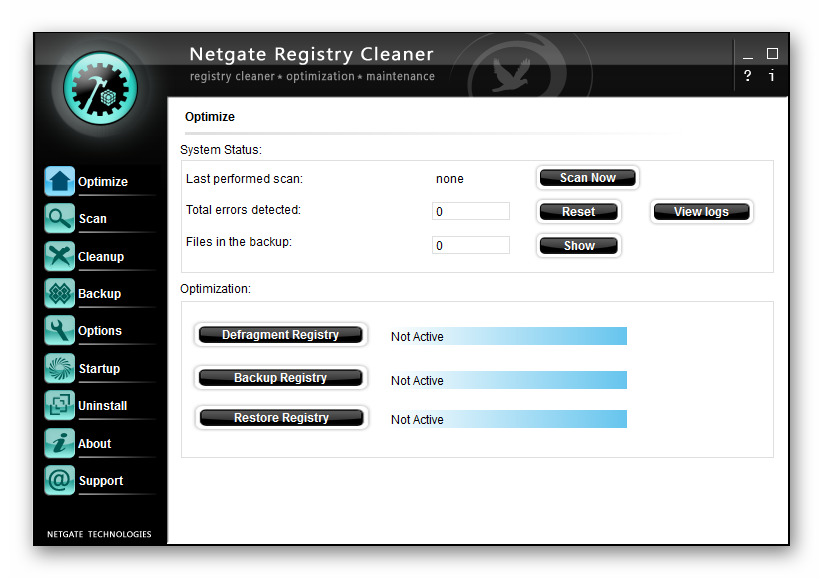Click the Uninstall overlapping-squares icon
This screenshot has height=578, width=822.
[59, 405]
